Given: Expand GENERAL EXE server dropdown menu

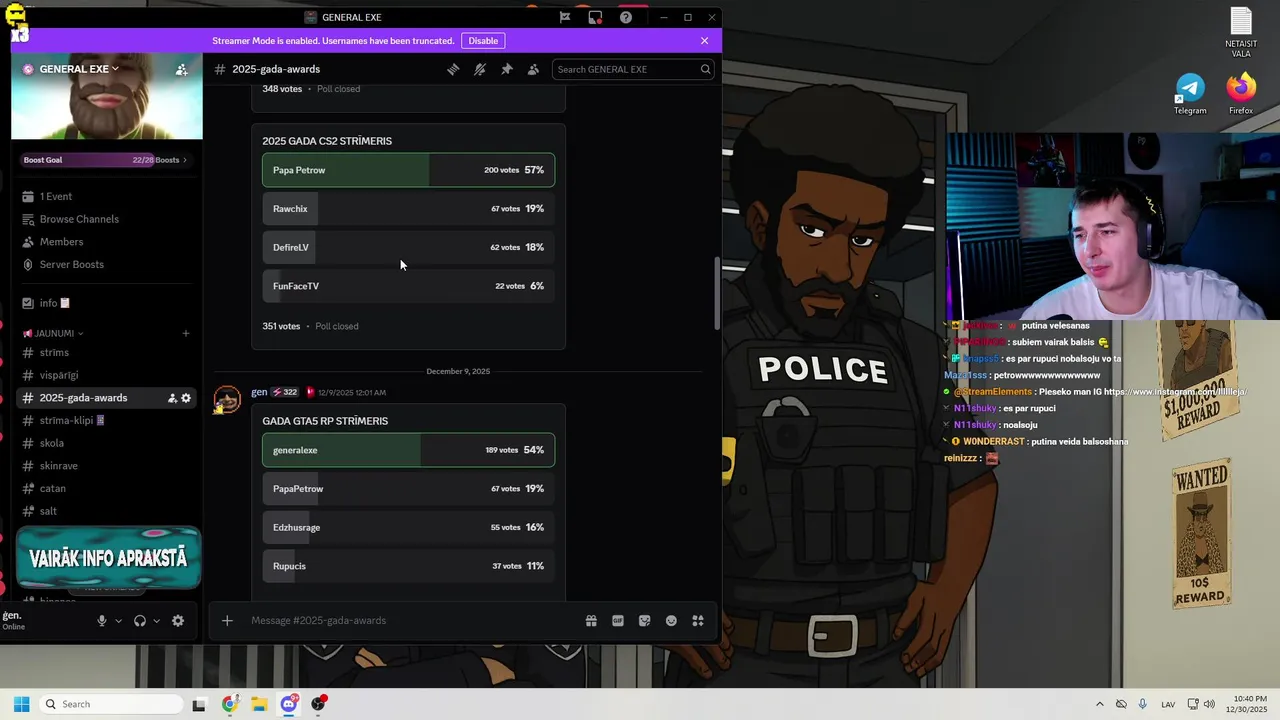Looking at the screenshot, I should pos(78,69).
